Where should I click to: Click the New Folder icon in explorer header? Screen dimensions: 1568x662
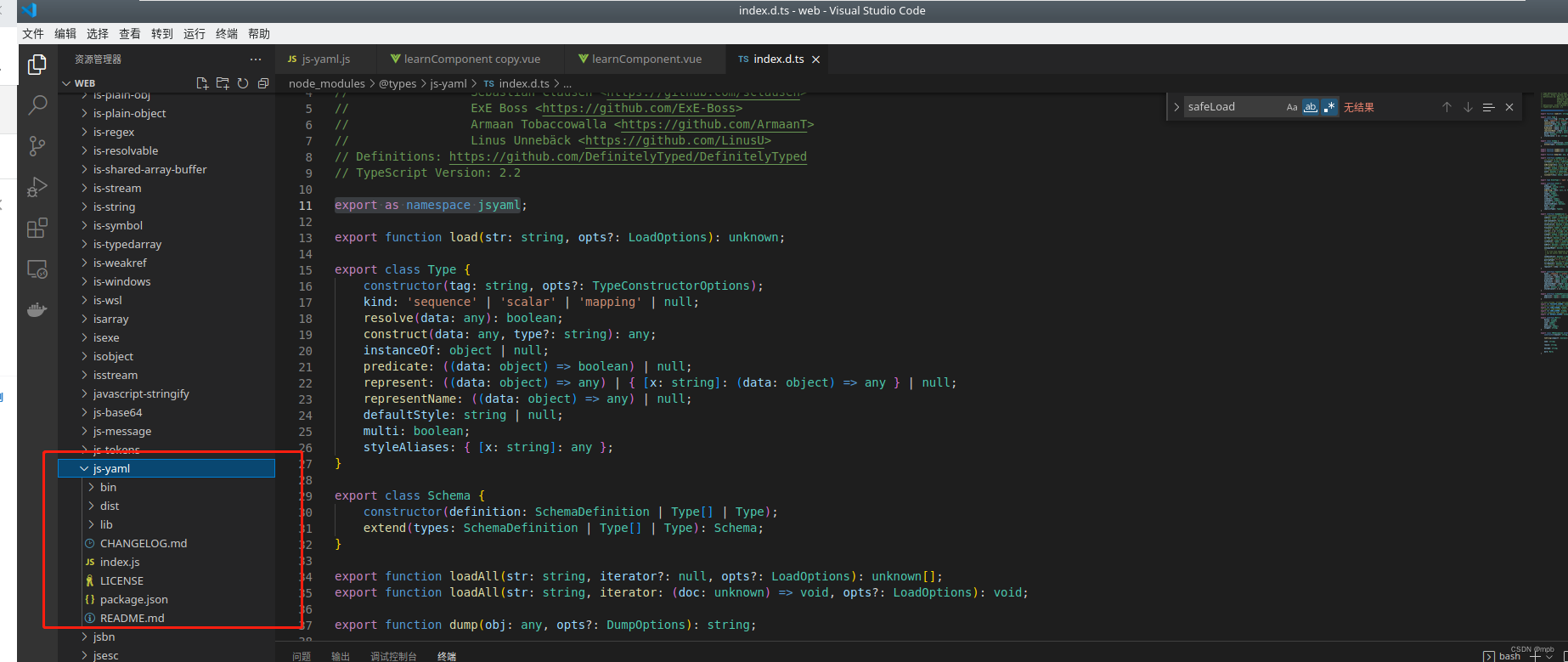(223, 83)
